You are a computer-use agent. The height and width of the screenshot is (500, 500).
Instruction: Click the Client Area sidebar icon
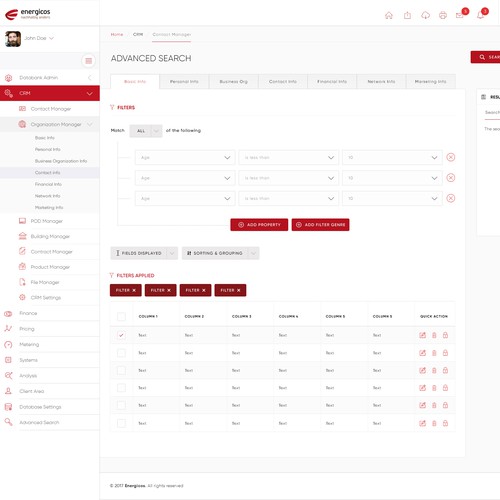click(8, 391)
